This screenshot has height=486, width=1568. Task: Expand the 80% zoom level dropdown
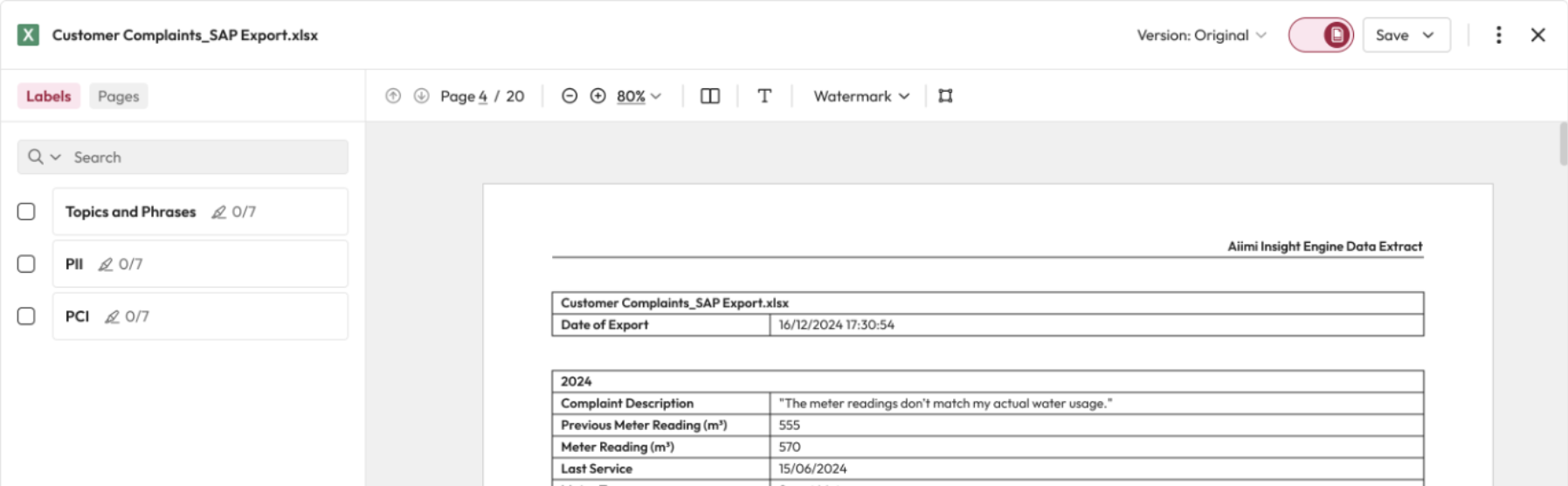pyautogui.click(x=639, y=96)
